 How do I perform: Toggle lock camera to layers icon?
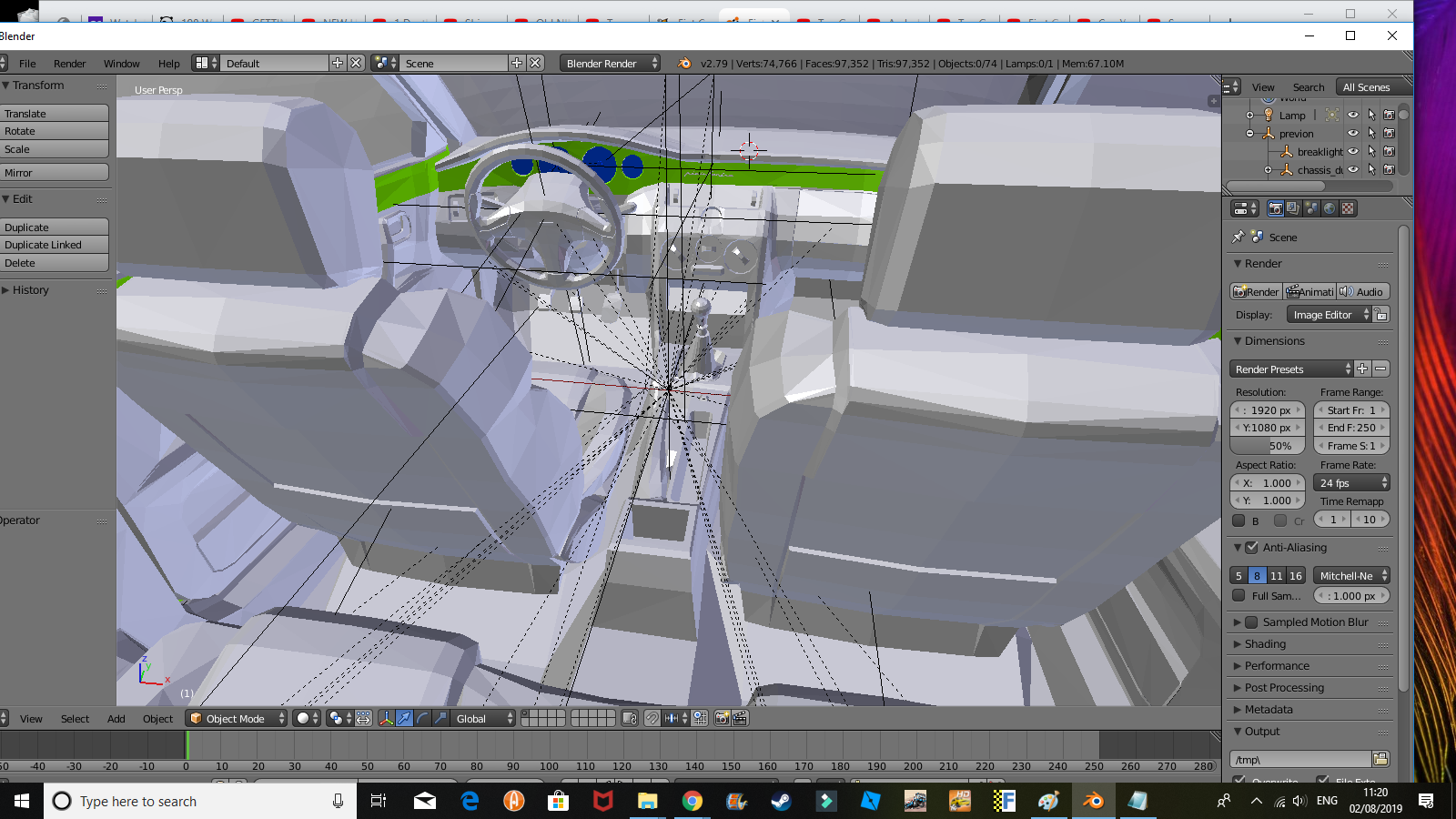point(630,718)
